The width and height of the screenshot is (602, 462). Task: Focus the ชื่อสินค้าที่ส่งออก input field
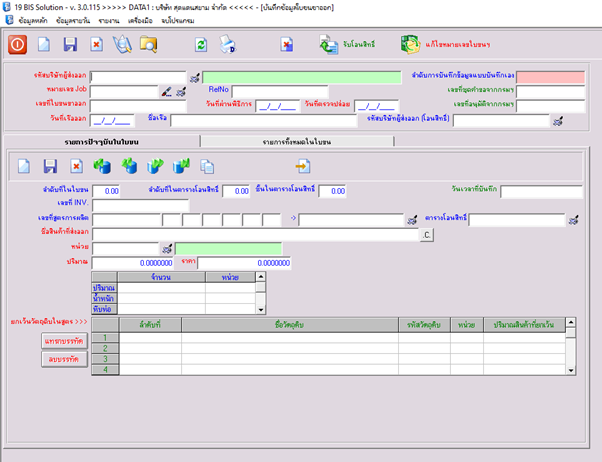point(255,235)
